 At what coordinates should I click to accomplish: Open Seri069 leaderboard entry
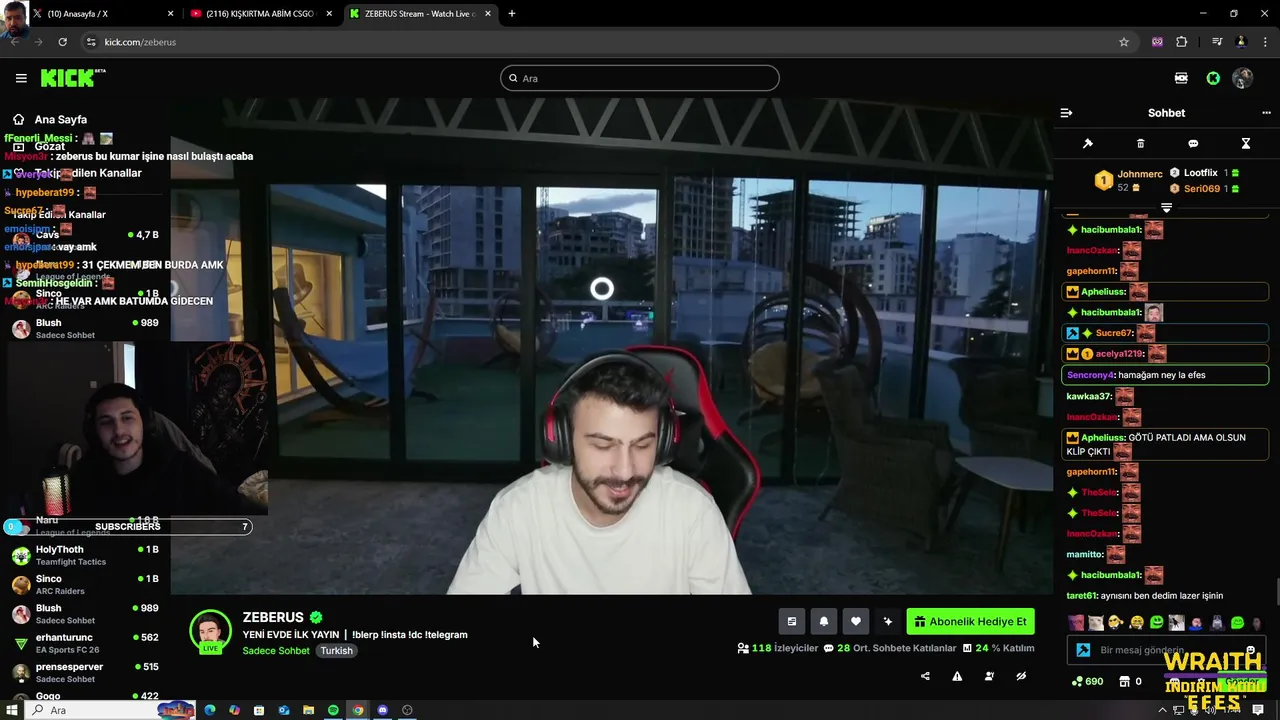pyautogui.click(x=1204, y=188)
